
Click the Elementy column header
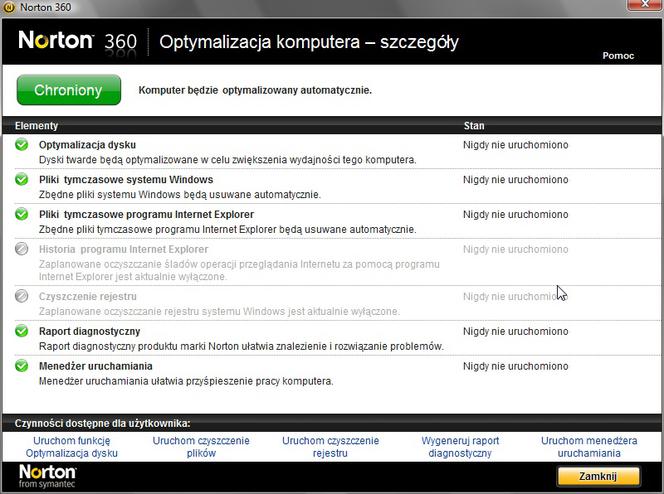coord(36,126)
